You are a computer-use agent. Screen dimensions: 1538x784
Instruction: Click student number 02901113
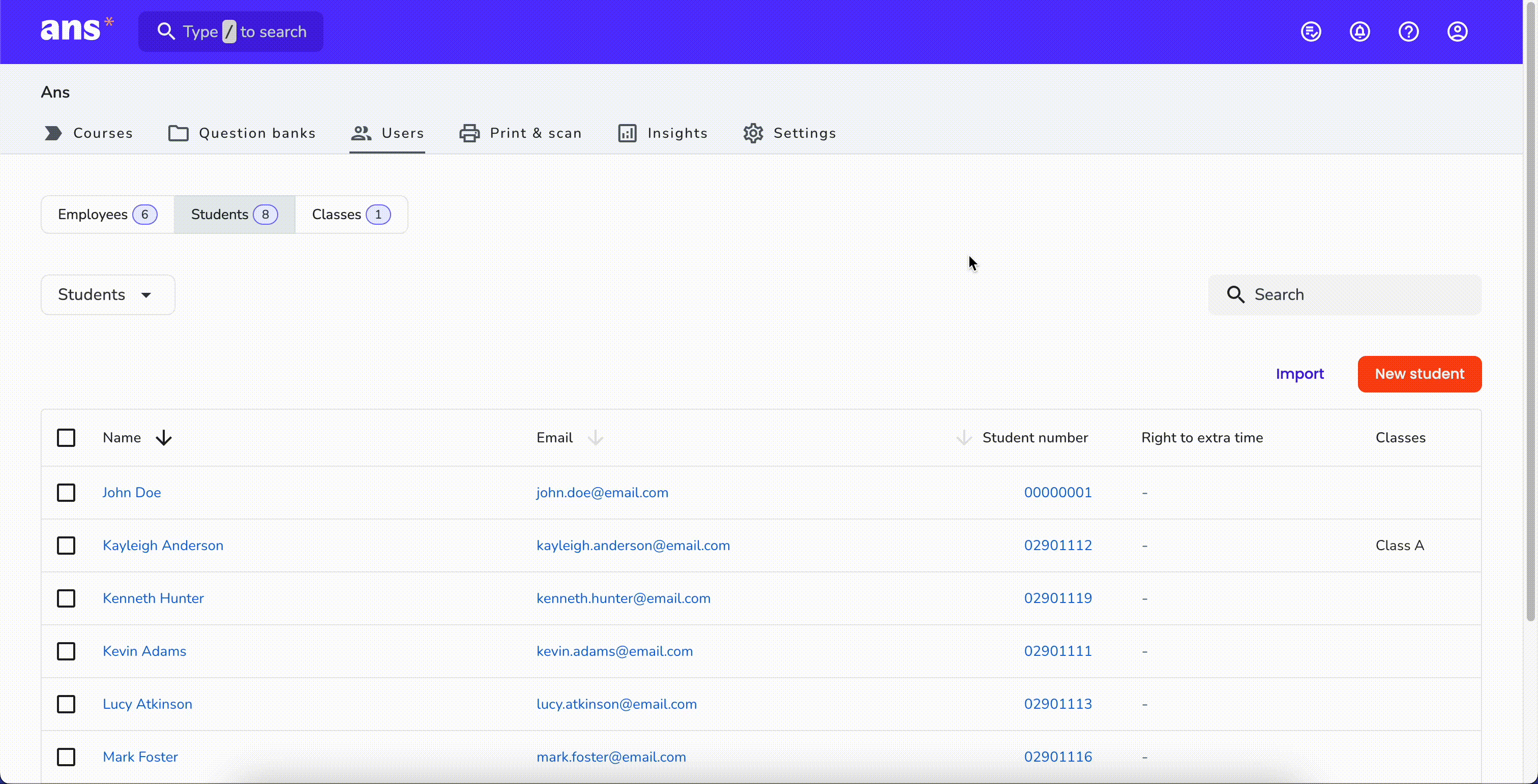pyautogui.click(x=1058, y=704)
